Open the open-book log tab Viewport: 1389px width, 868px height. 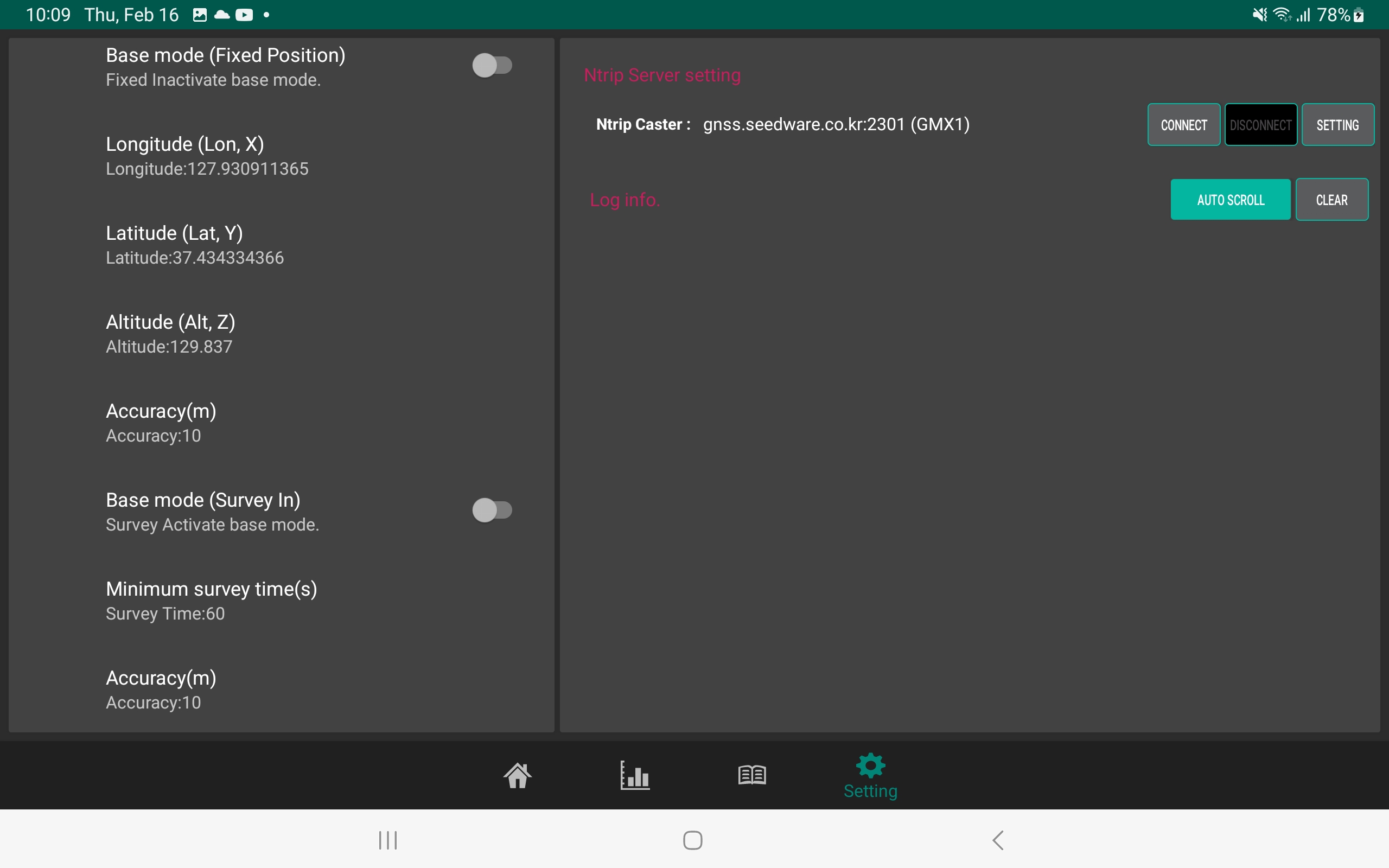click(x=752, y=775)
